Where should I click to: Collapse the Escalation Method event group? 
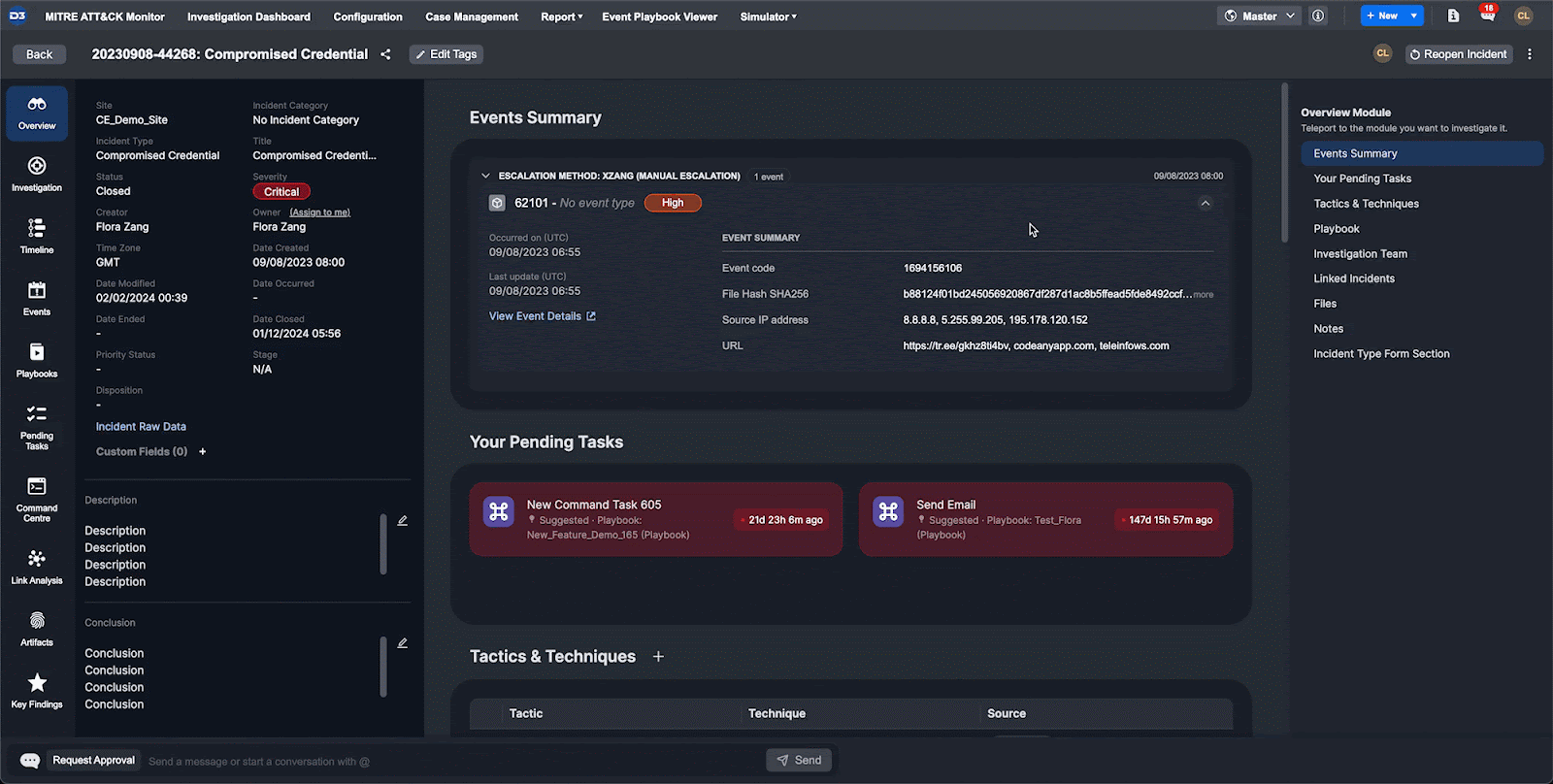(485, 176)
